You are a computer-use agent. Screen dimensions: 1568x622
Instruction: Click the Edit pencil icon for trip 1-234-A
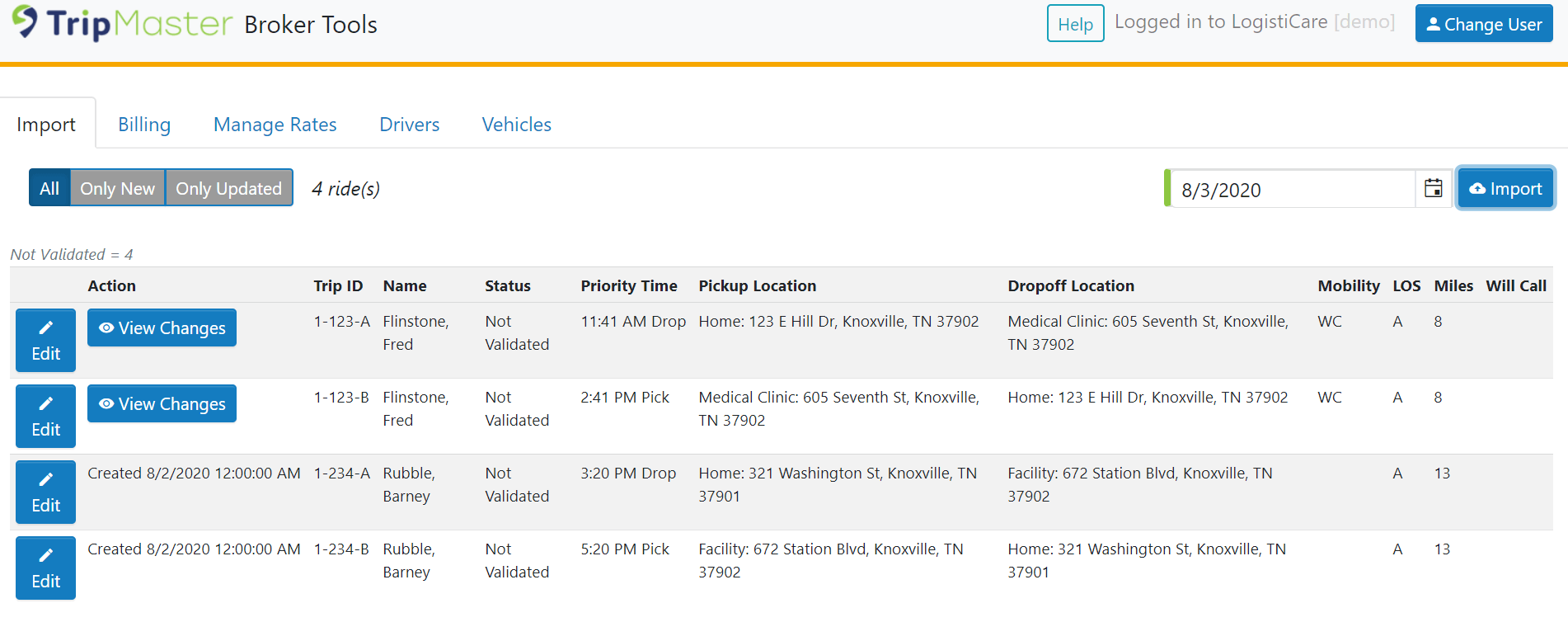click(45, 479)
